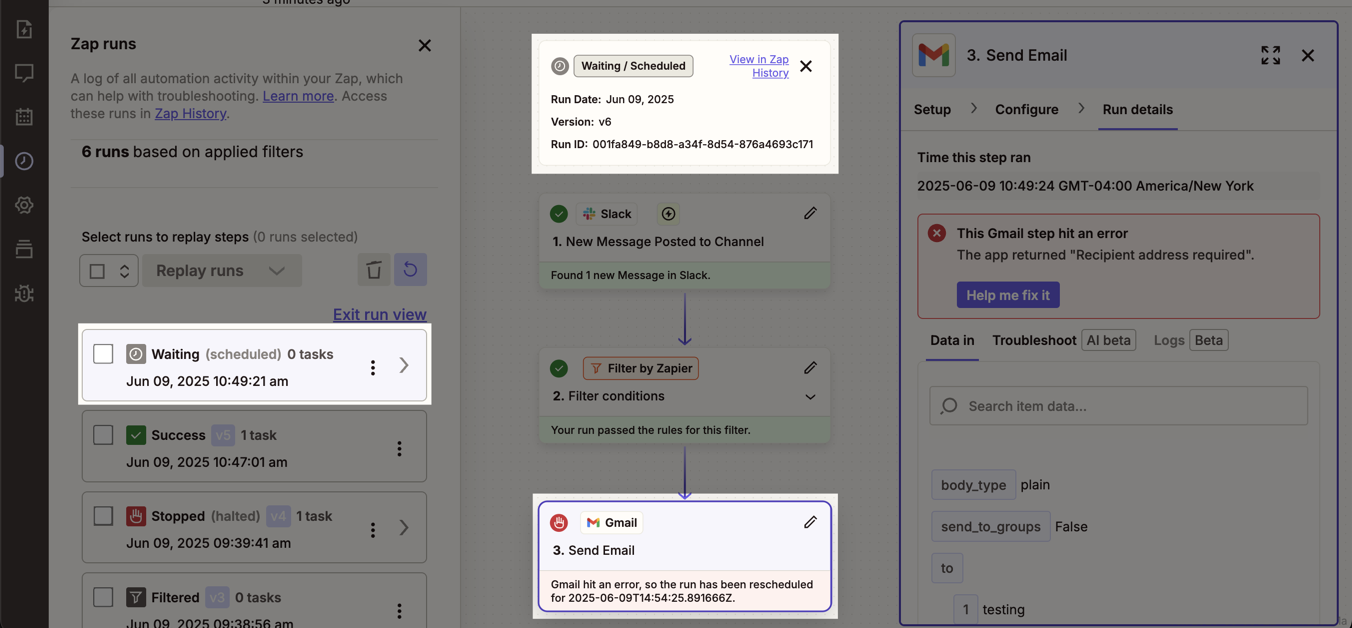
Task: Edit the Slack step with pencil icon
Action: (810, 213)
